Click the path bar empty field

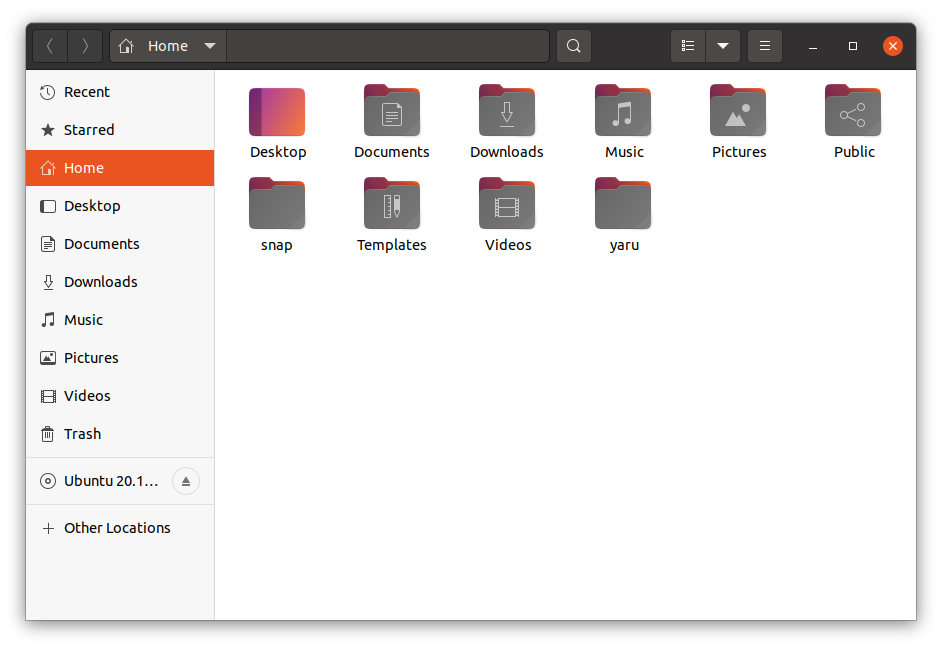[x=387, y=46]
